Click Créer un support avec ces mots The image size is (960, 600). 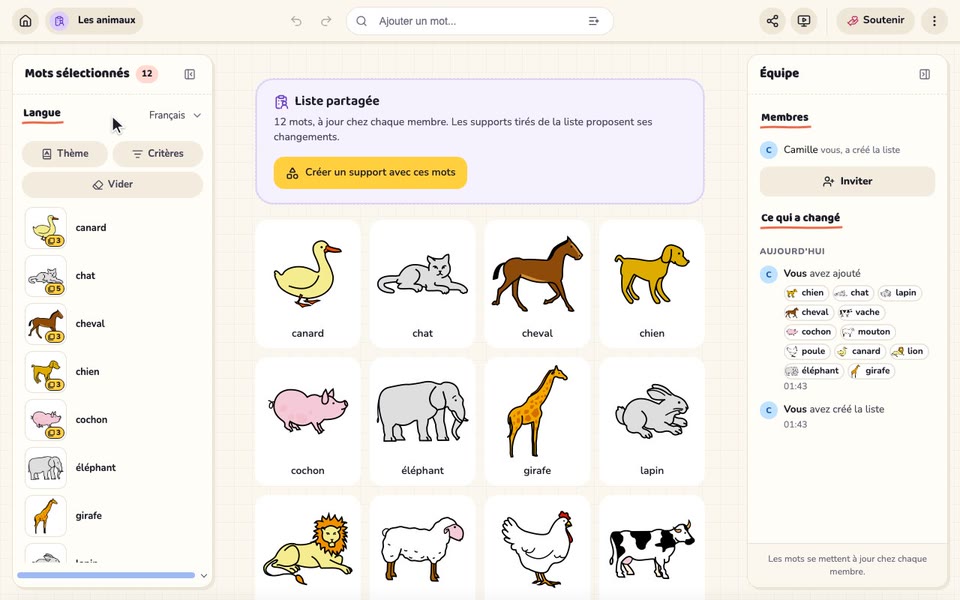(370, 173)
